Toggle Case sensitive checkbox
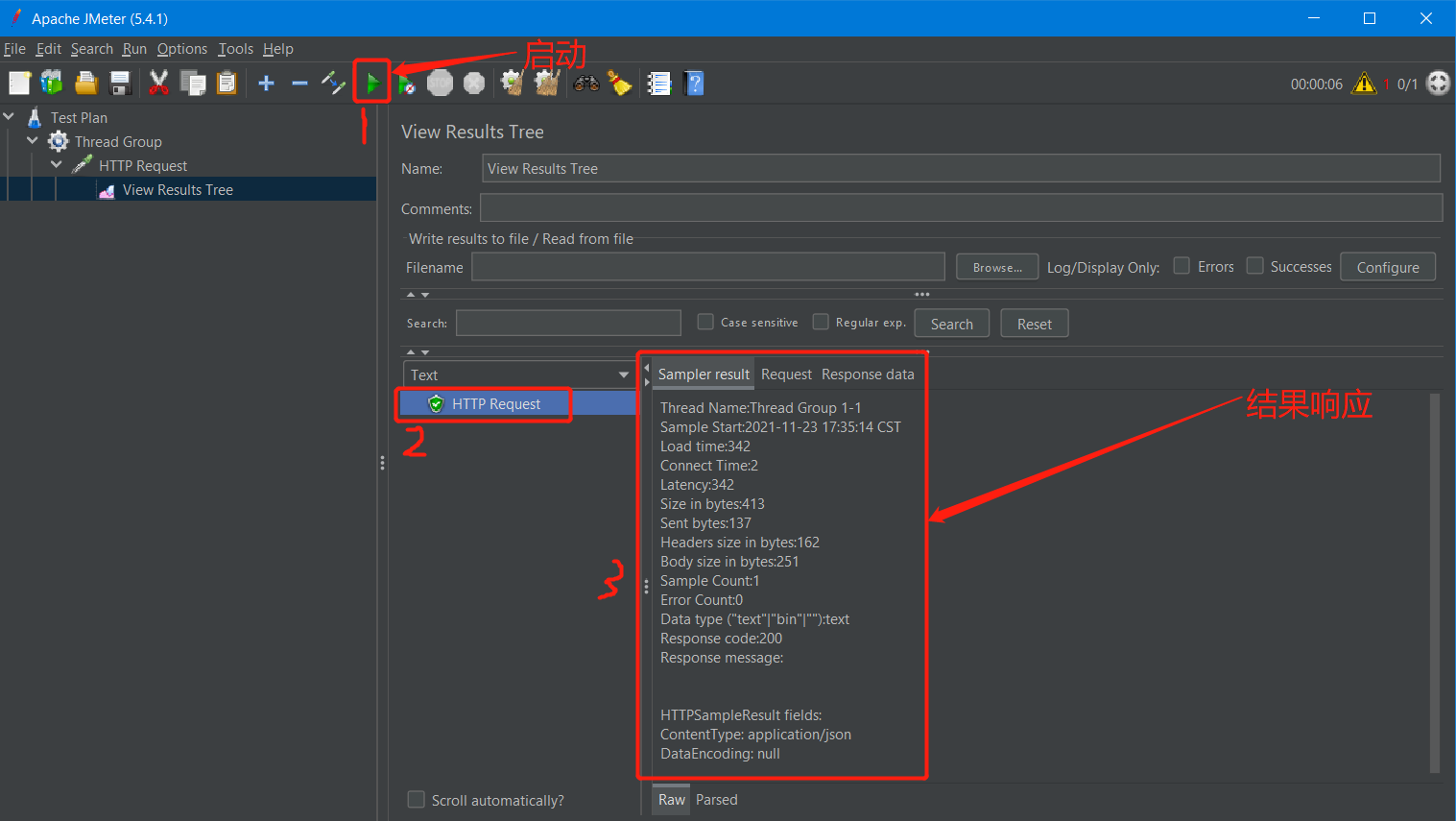 coord(705,322)
